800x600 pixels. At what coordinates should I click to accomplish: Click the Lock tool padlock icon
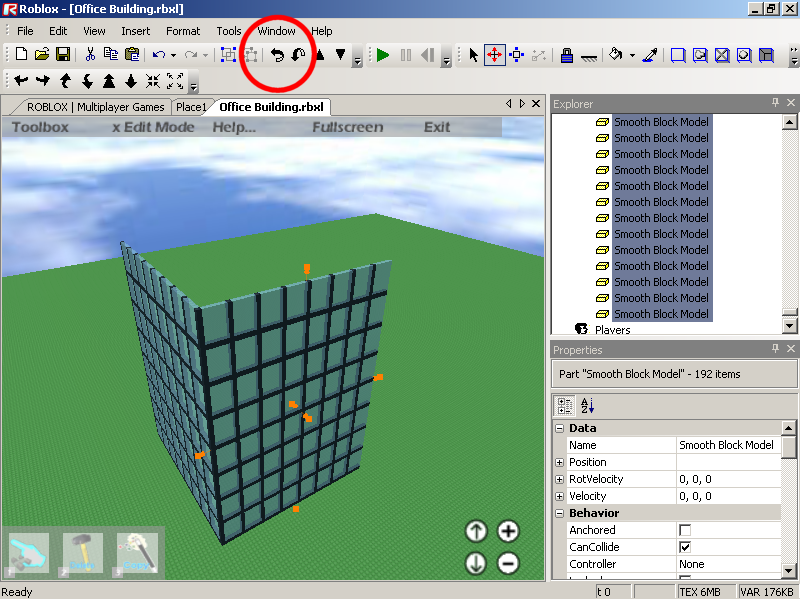(x=566, y=55)
